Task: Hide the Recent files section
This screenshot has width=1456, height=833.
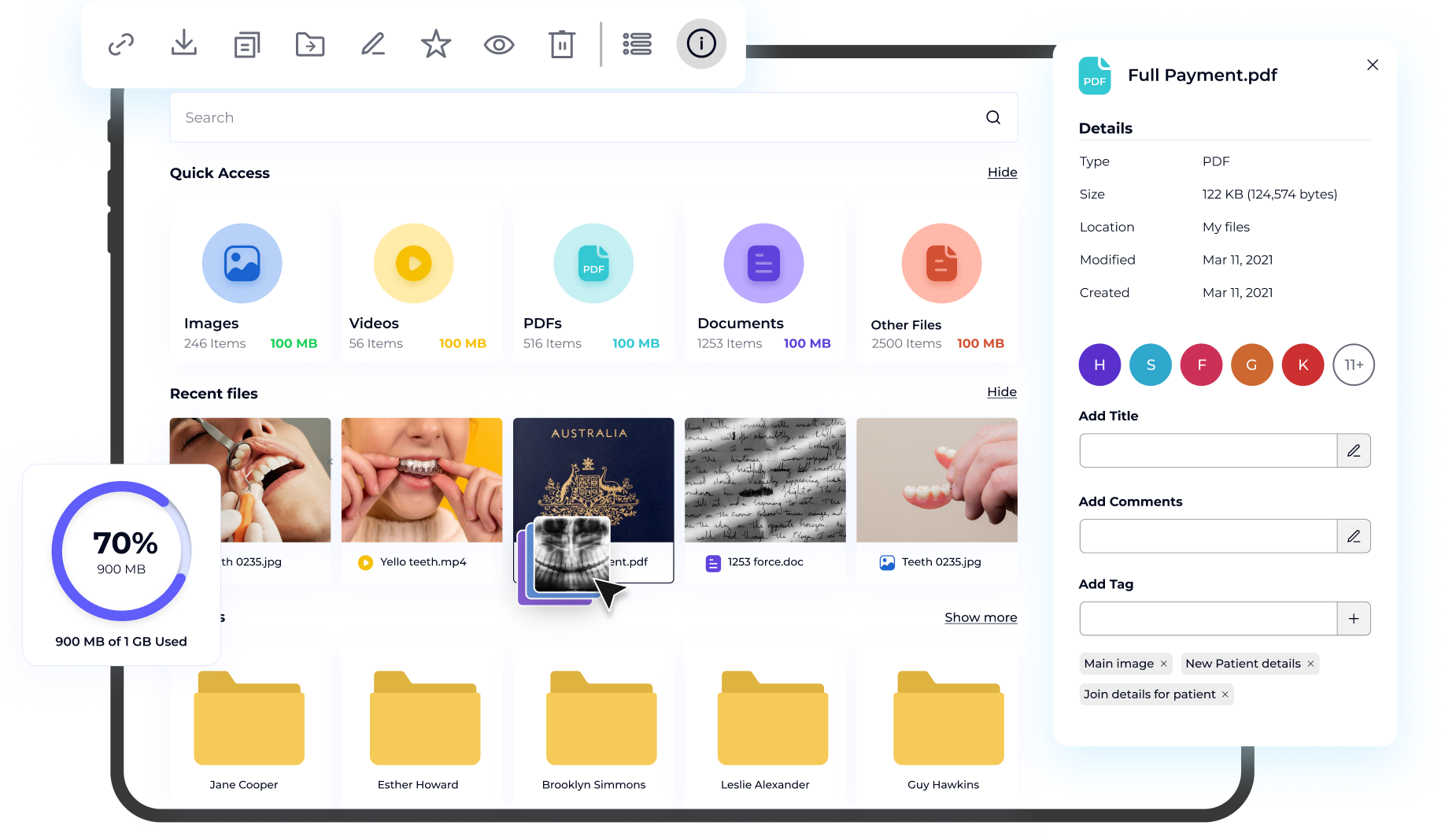Action: point(1002,391)
